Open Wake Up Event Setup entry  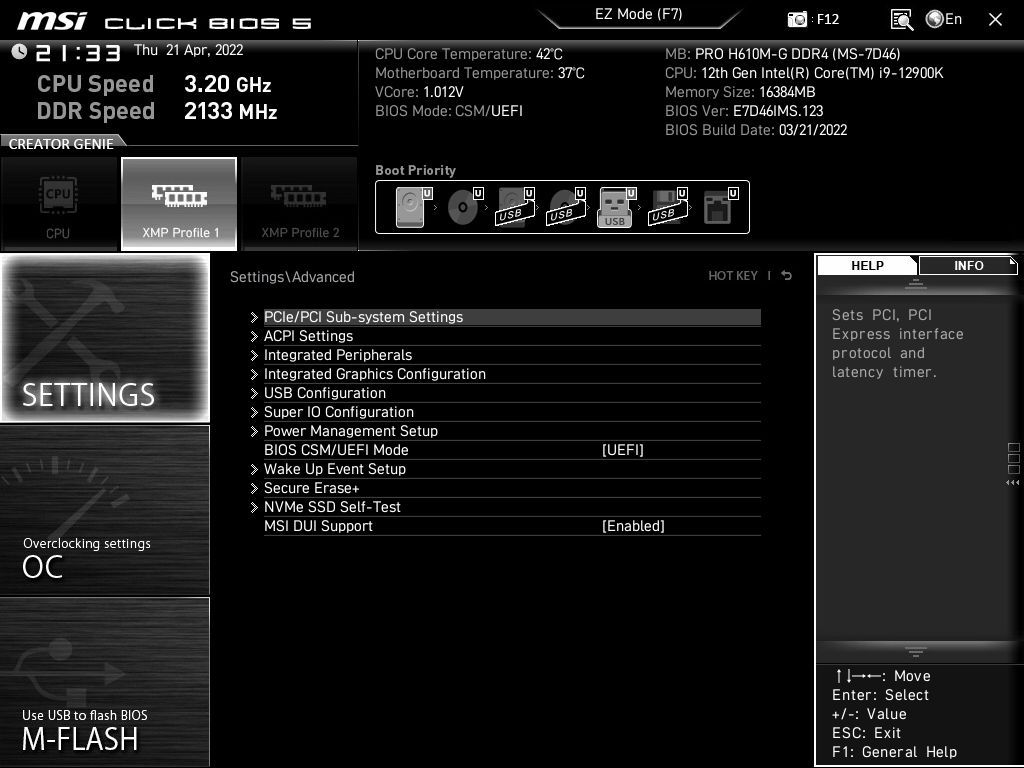(512, 469)
